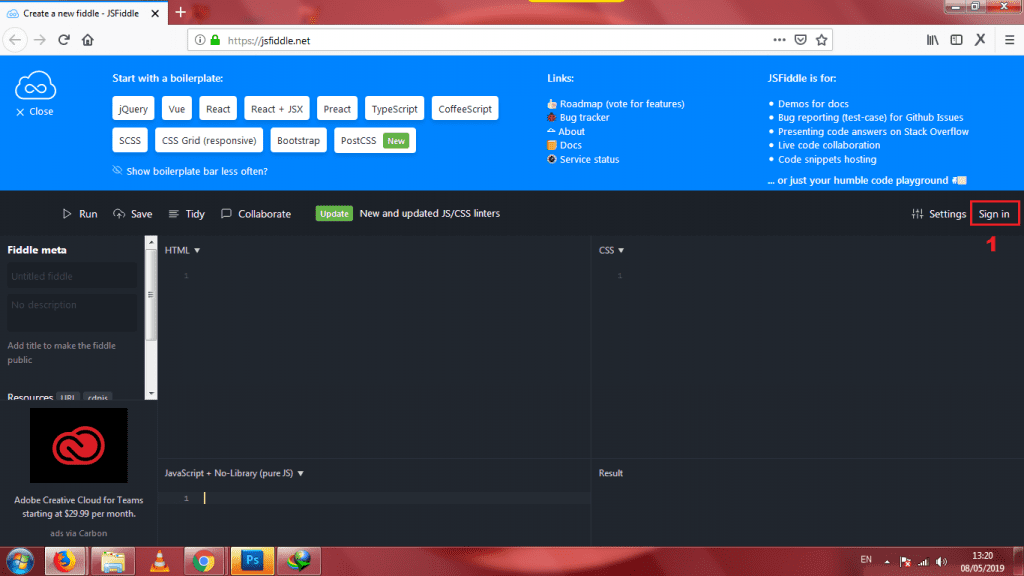Click the green padlock icon

tap(215, 40)
